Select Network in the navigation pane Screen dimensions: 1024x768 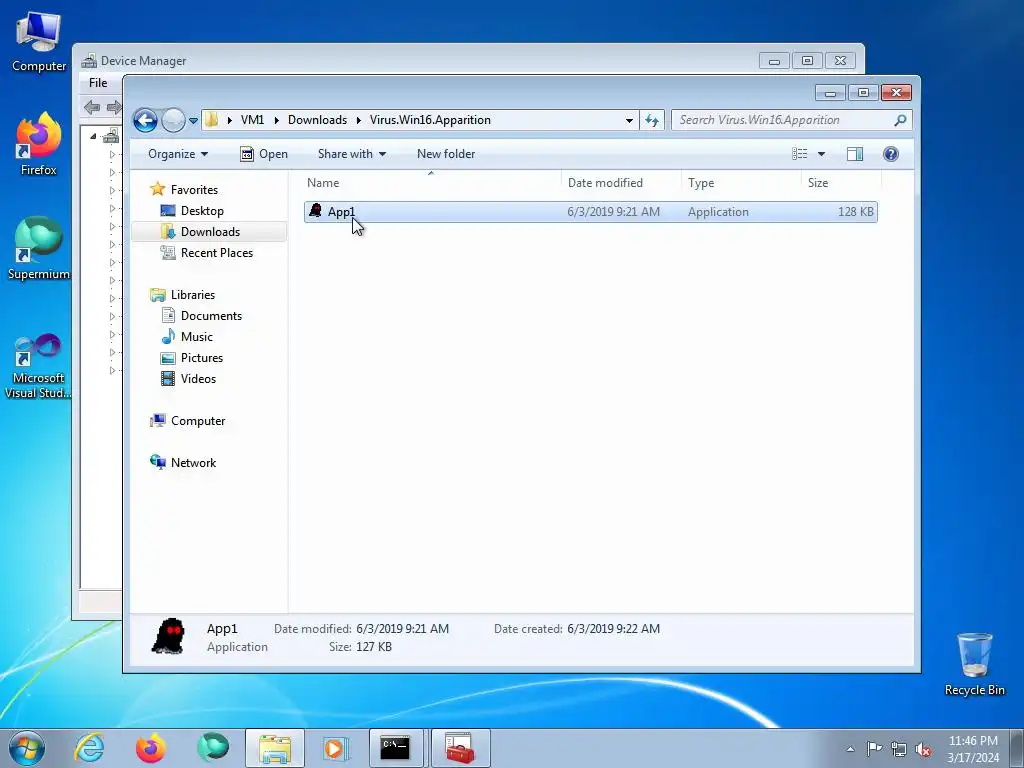point(193,462)
